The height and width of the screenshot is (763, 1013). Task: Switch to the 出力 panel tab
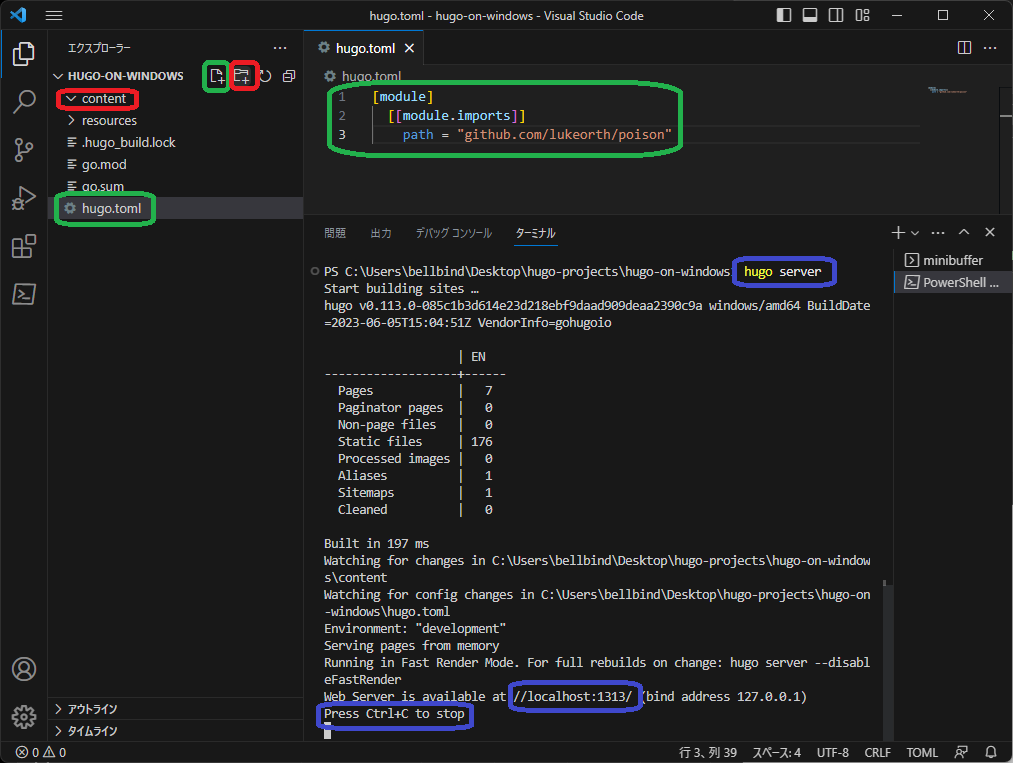[x=381, y=233]
